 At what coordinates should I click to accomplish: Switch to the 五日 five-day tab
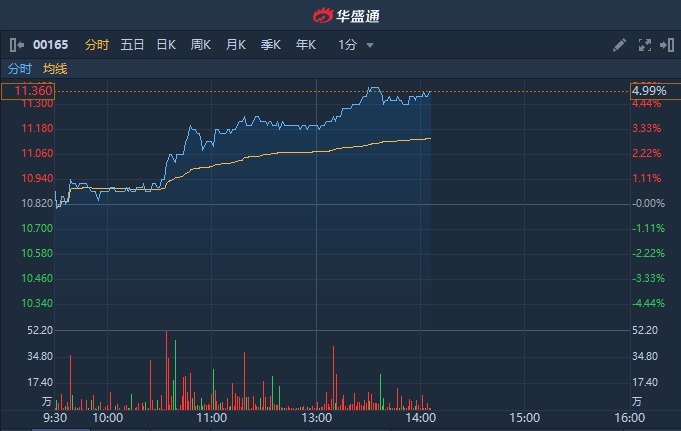point(132,45)
